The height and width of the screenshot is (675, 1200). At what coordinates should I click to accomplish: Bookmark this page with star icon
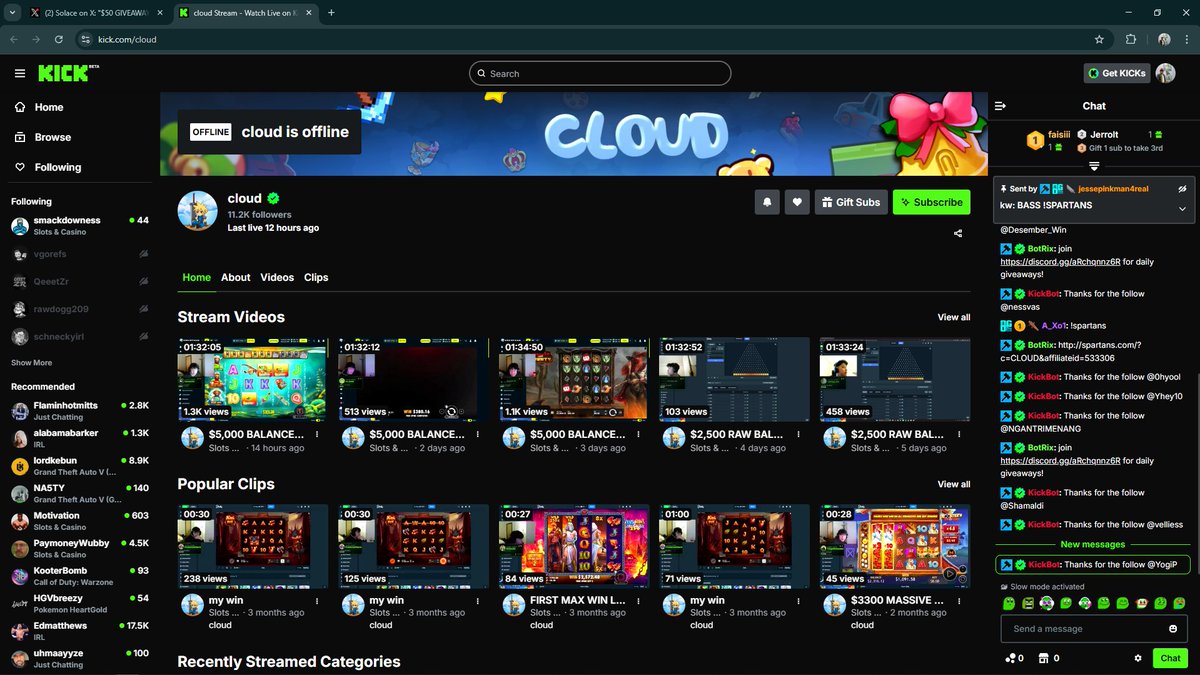[x=1099, y=39]
